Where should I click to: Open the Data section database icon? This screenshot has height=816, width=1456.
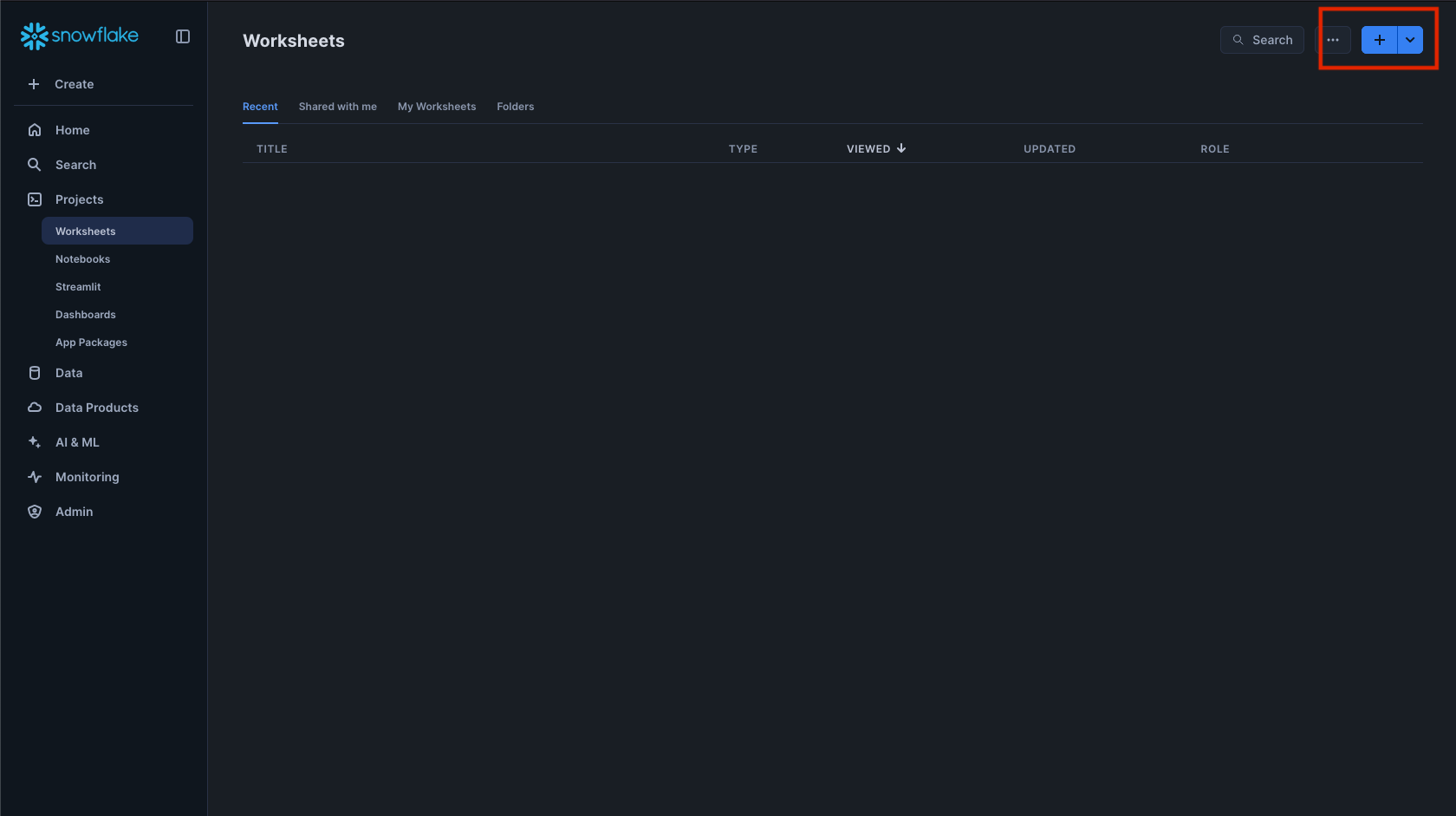35,373
